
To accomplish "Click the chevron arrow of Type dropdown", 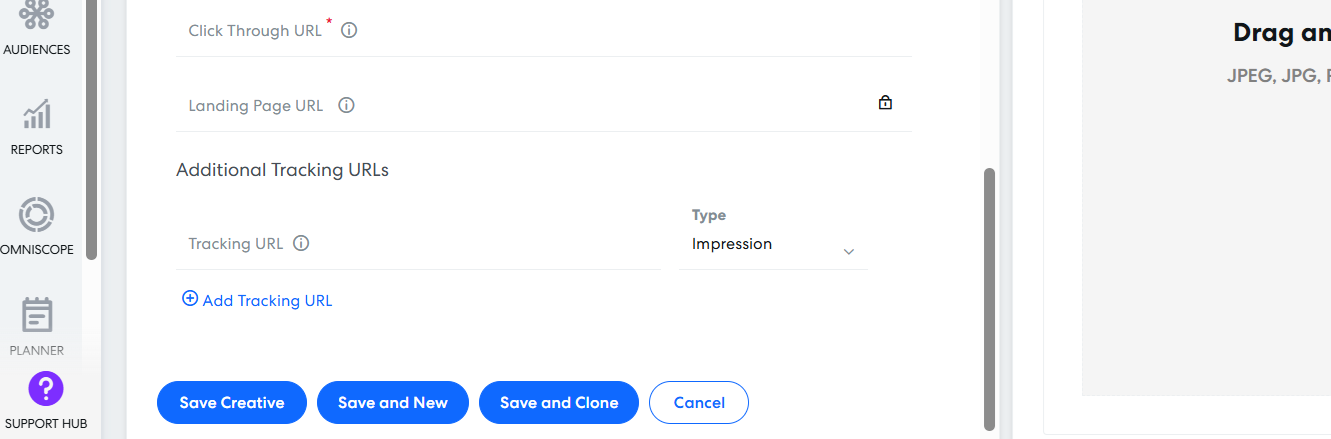I will [x=849, y=252].
